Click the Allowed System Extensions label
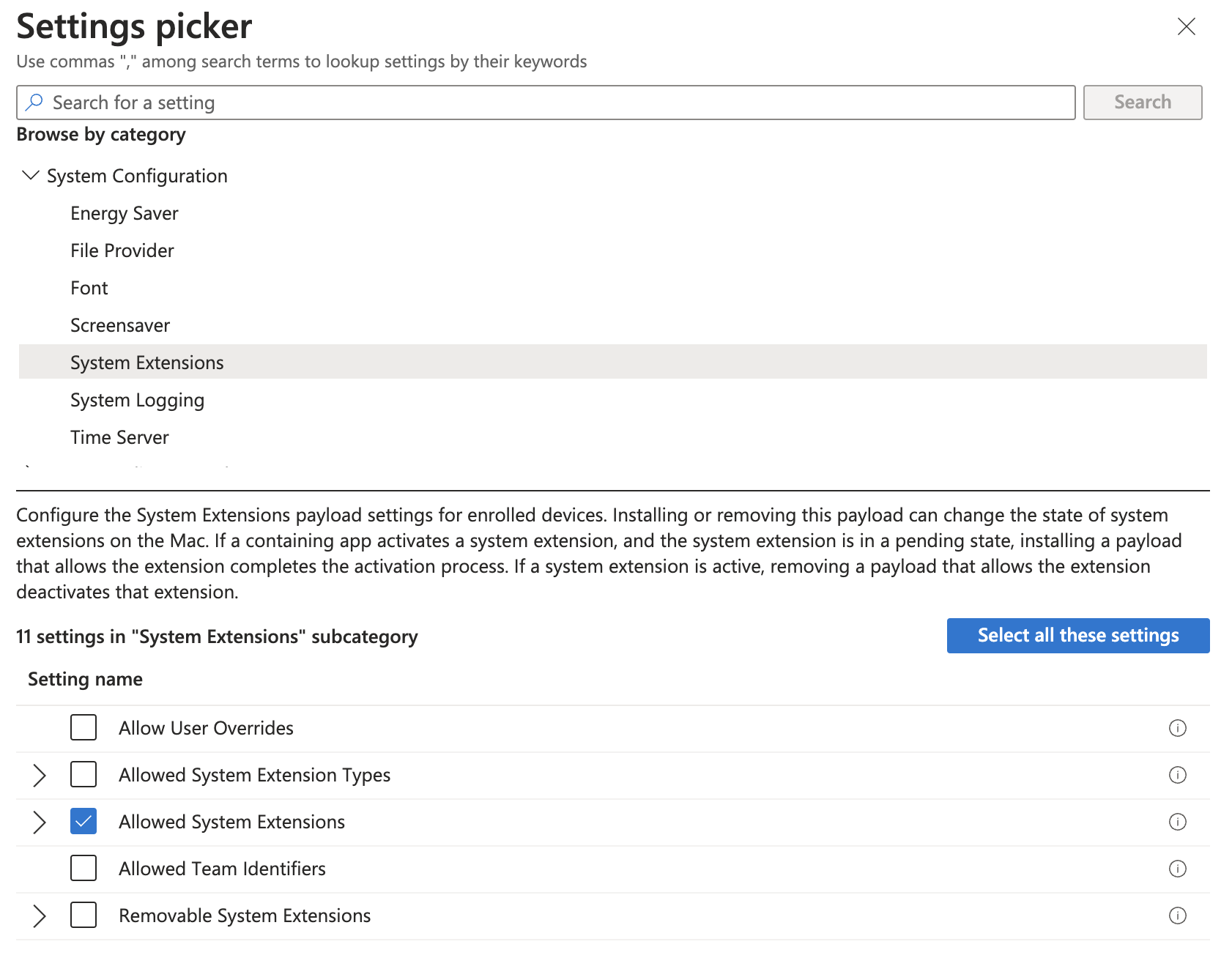Screen dimensions: 1232x958 pos(231,822)
